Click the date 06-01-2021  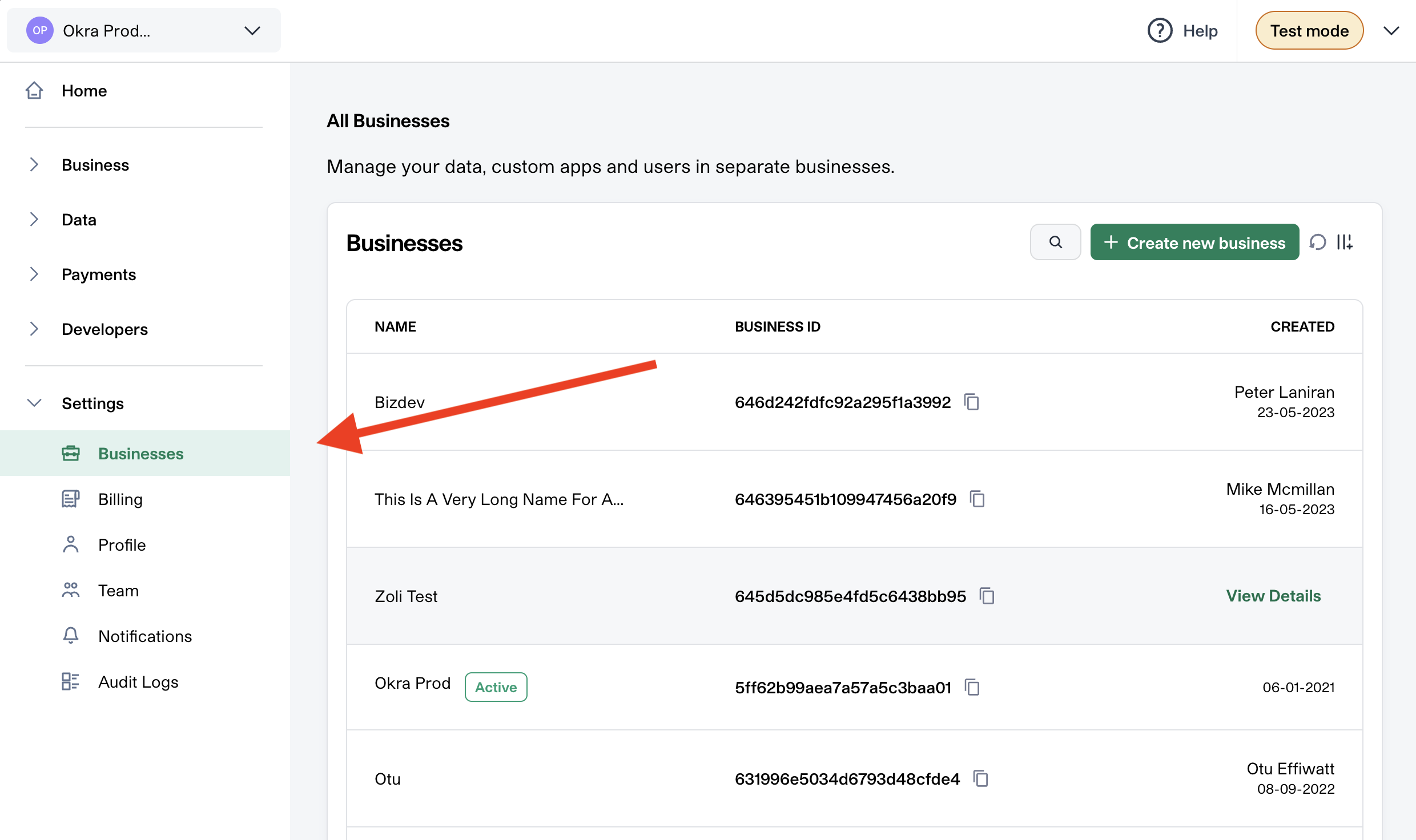pos(1298,687)
